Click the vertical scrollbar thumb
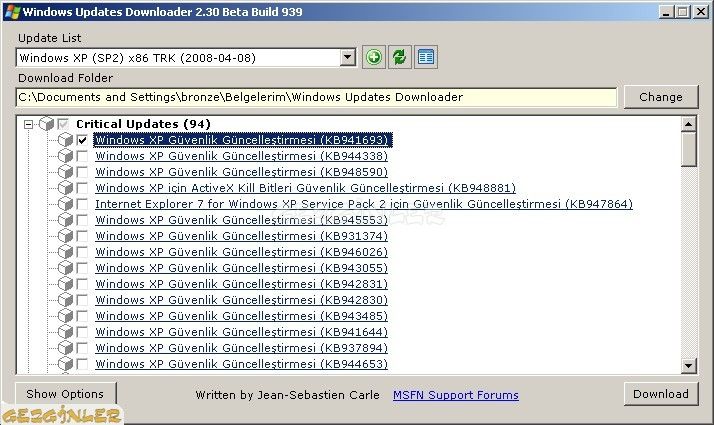 pyautogui.click(x=688, y=149)
